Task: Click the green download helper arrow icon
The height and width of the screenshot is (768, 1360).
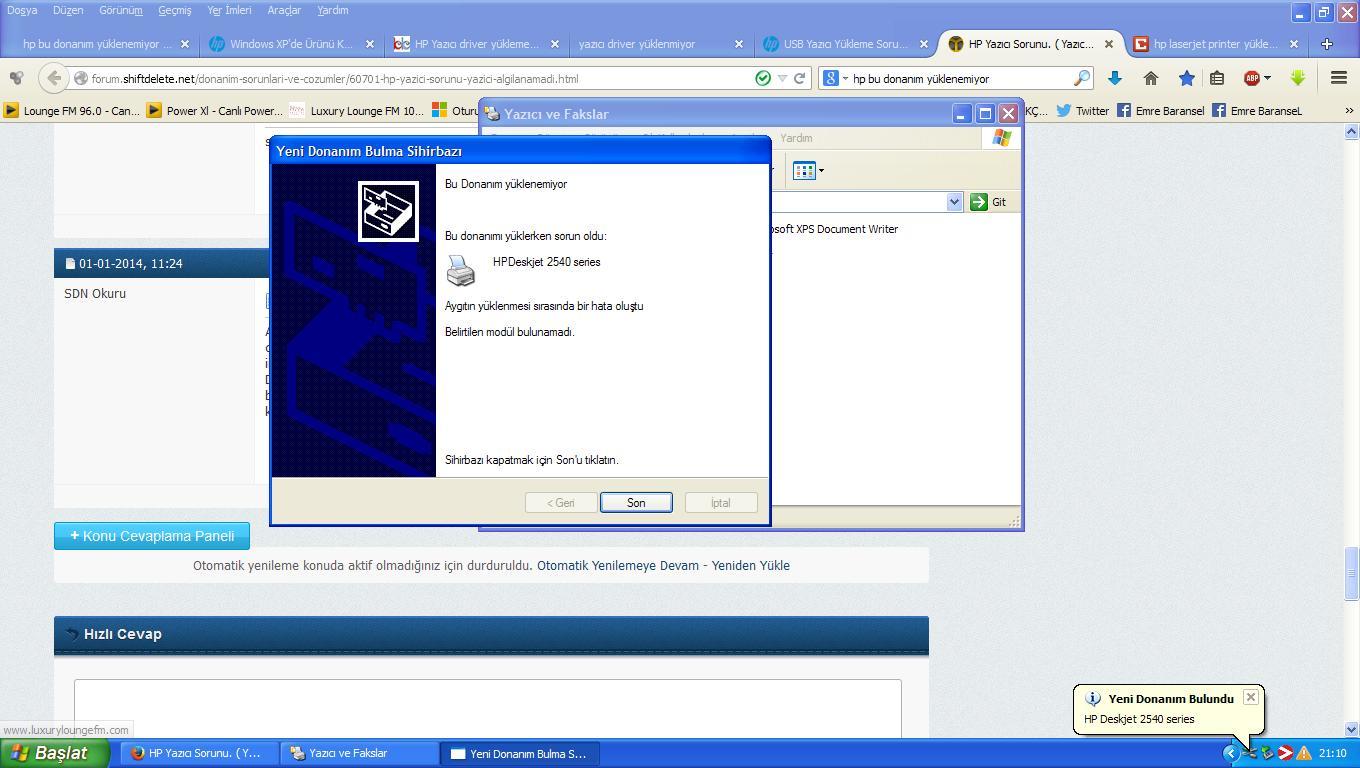Action: point(1298,78)
